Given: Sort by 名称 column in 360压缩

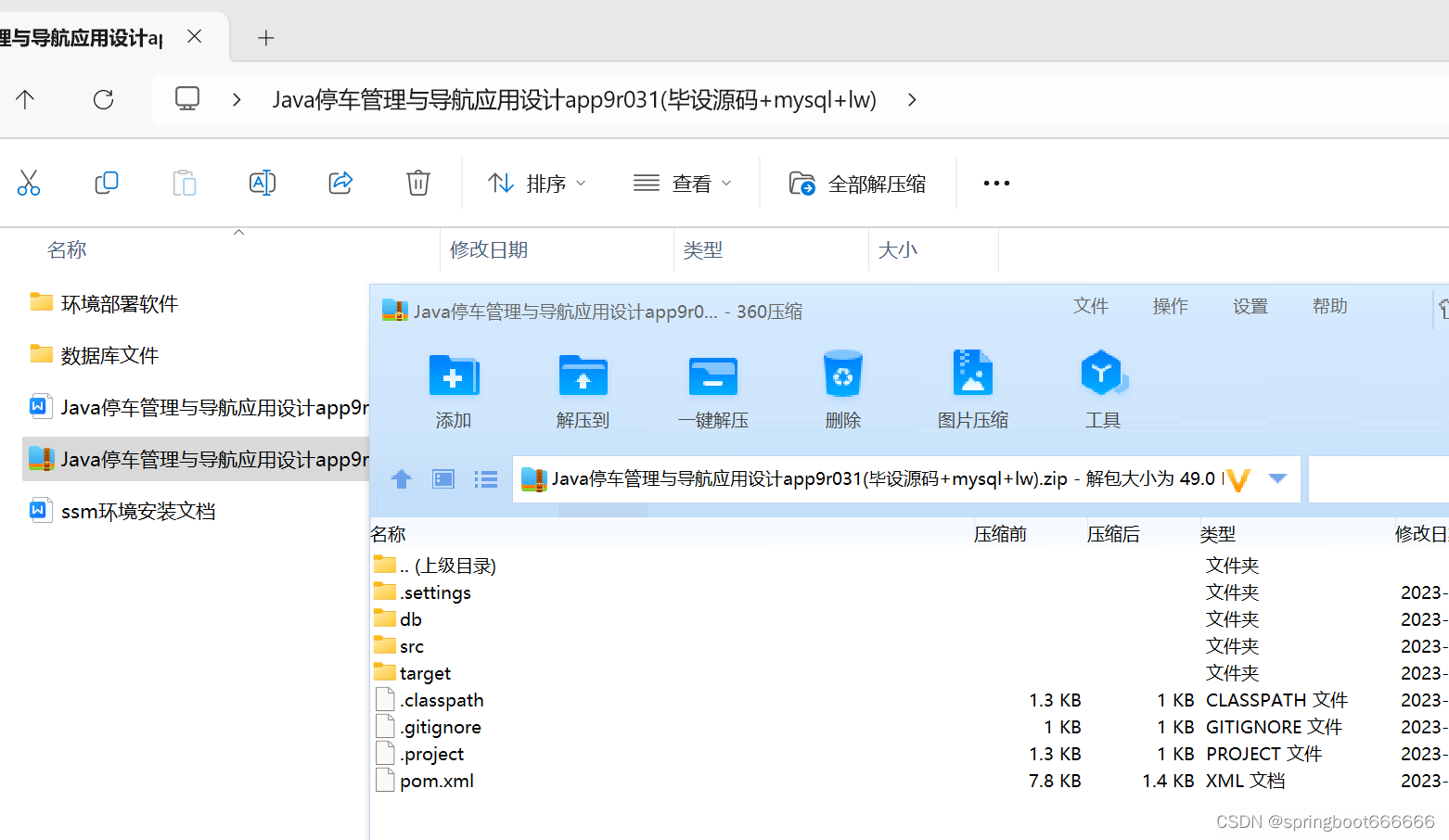Looking at the screenshot, I should coord(389,534).
